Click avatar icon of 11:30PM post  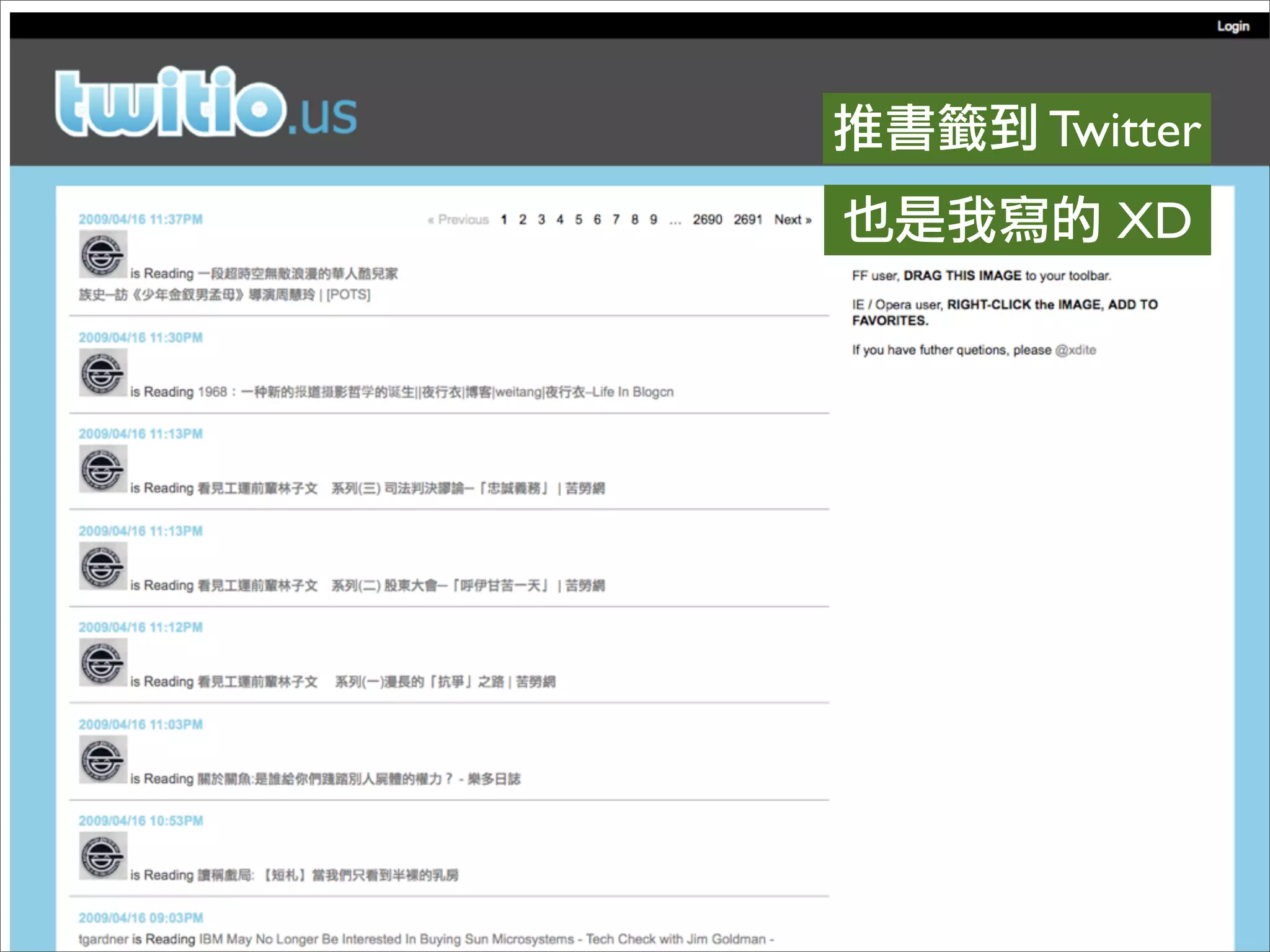pos(103,372)
